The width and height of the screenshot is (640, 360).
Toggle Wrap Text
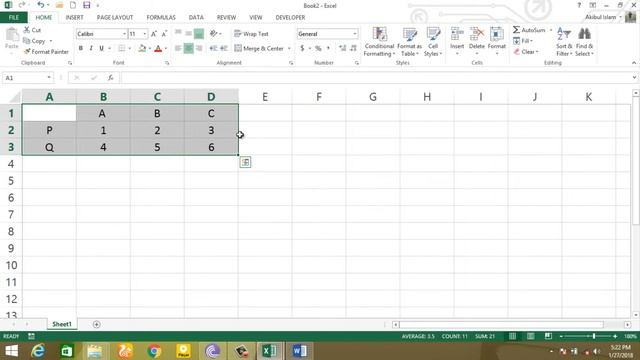click(251, 34)
